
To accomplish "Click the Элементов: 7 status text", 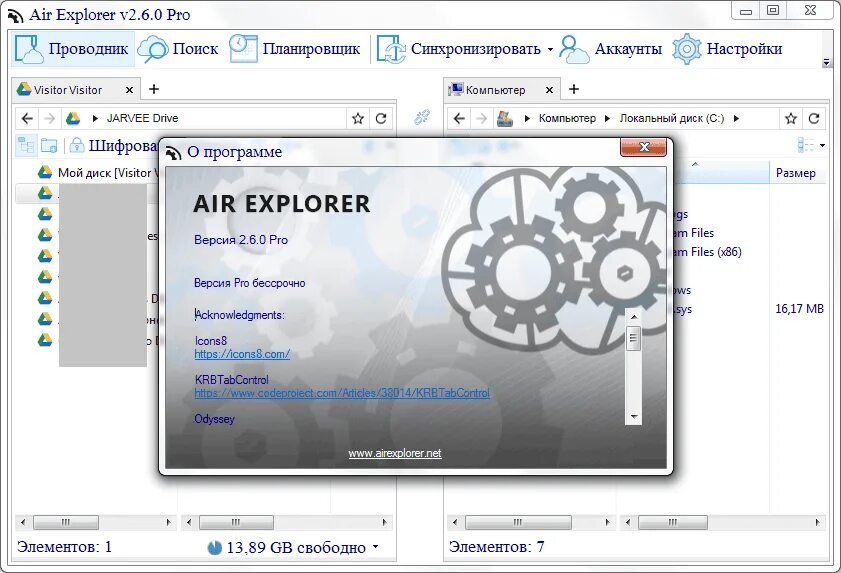I will 497,547.
